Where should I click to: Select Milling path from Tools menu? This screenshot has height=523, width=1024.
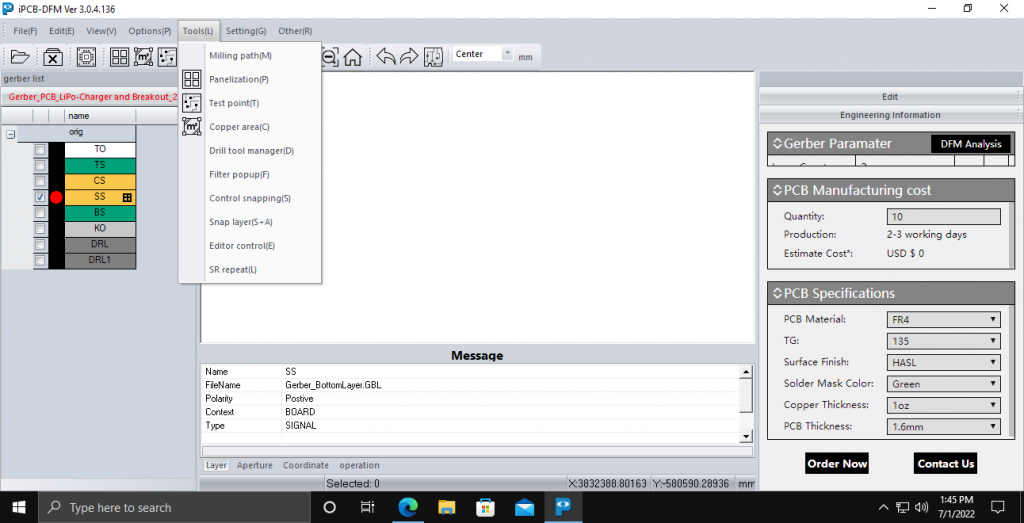tap(240, 55)
